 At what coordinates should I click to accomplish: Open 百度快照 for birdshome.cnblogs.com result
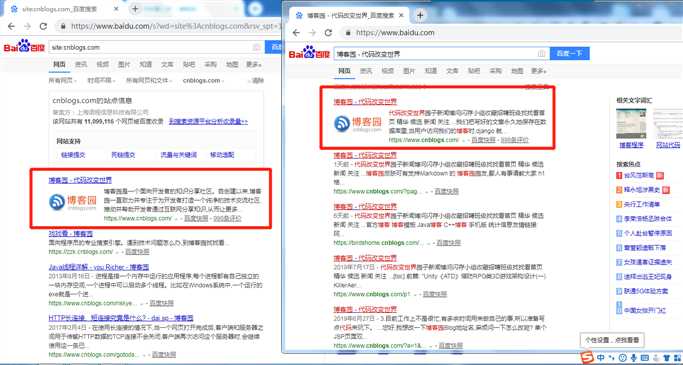tap(448, 243)
